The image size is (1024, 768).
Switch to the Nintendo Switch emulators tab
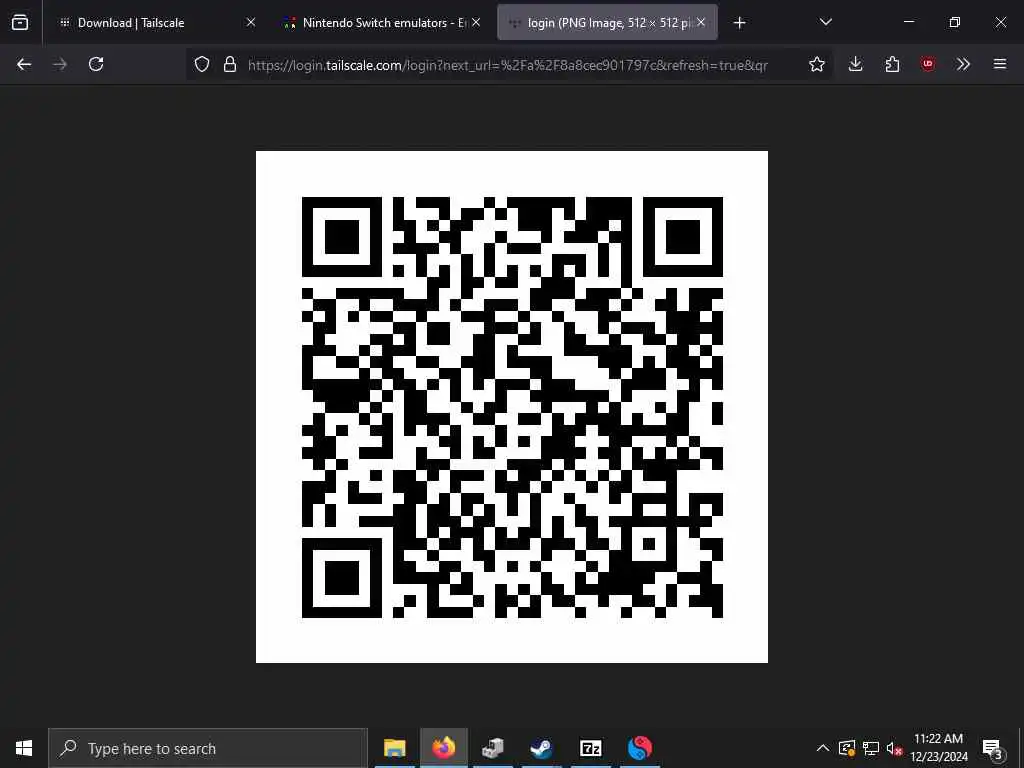tap(381, 22)
